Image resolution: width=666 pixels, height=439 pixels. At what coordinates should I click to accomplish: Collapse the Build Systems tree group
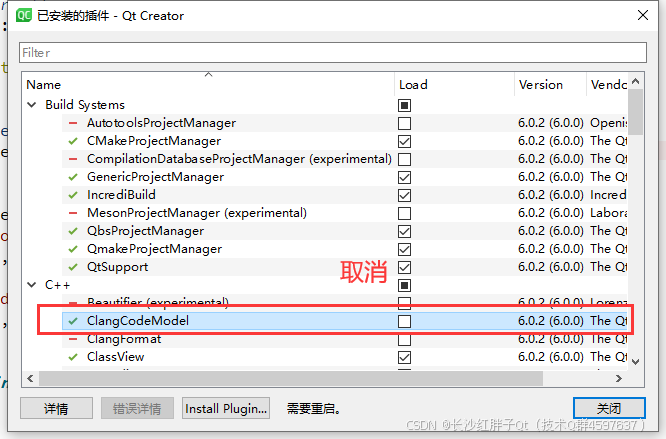coord(32,104)
